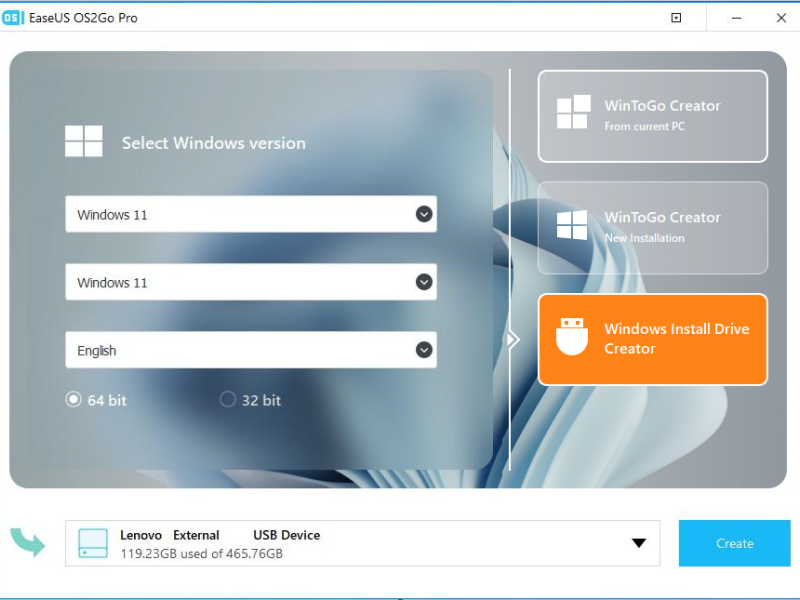Choose WinToGo Creator New Installation
Viewport: 800px width, 600px height.
[x=653, y=228]
